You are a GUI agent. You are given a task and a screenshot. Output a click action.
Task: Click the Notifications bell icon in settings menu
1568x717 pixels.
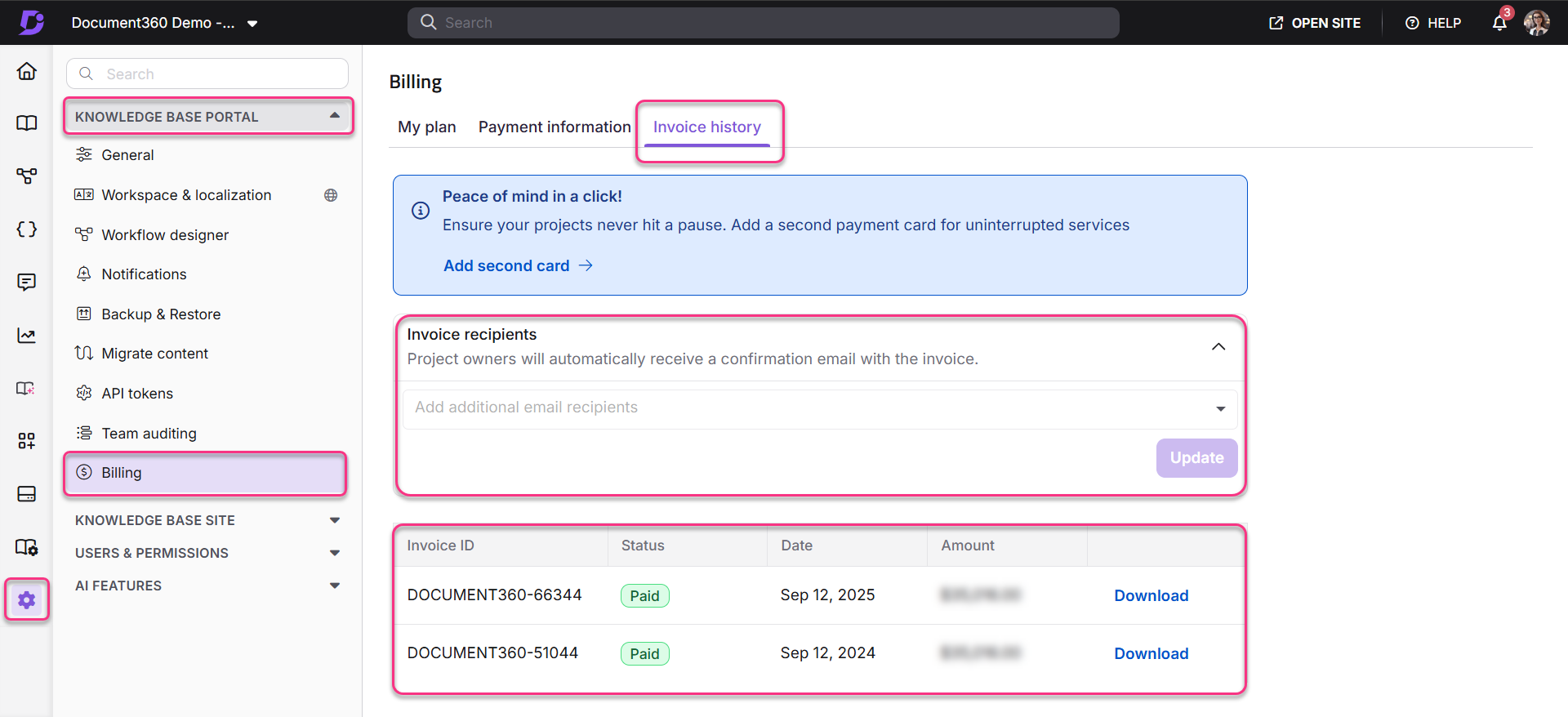tap(83, 274)
